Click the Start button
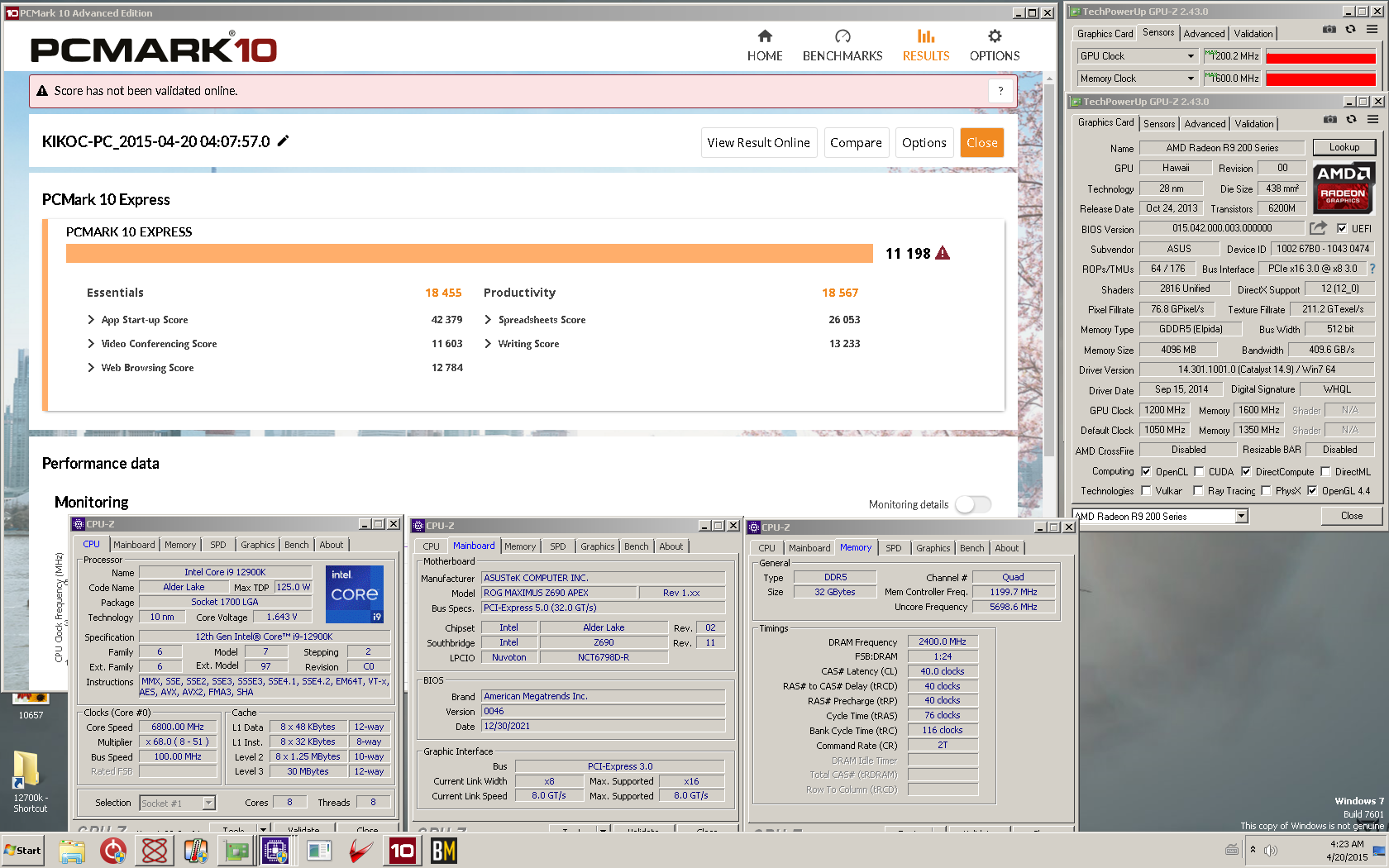This screenshot has width=1389, height=868. 23,851
